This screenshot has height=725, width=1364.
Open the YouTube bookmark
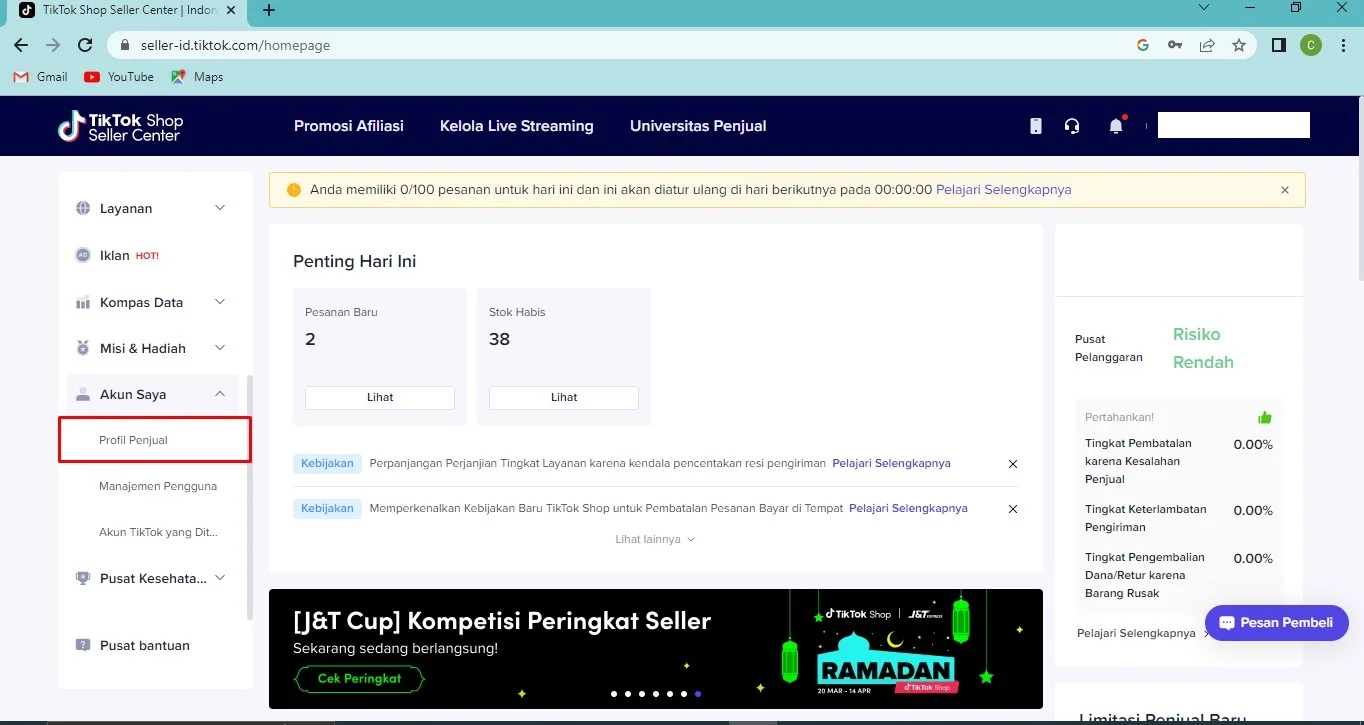(x=119, y=77)
